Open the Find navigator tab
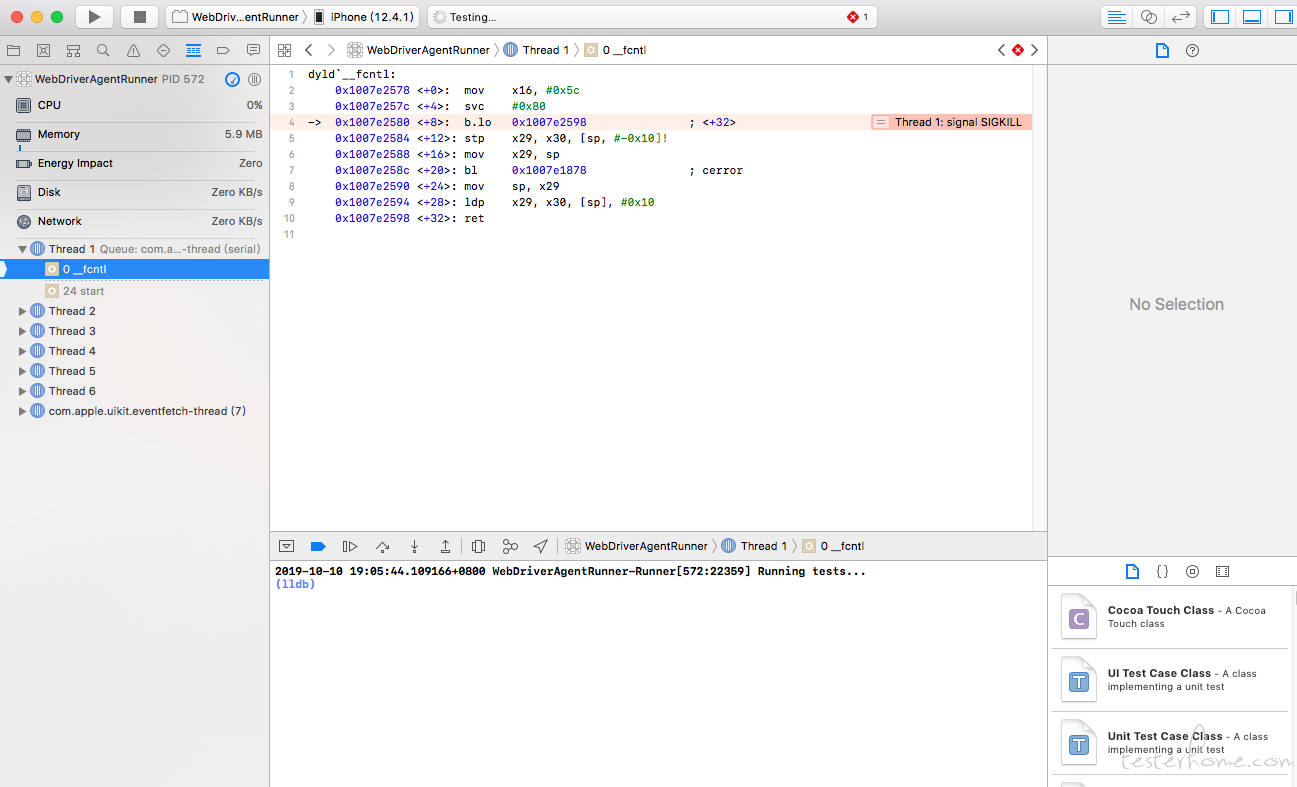 [x=103, y=50]
